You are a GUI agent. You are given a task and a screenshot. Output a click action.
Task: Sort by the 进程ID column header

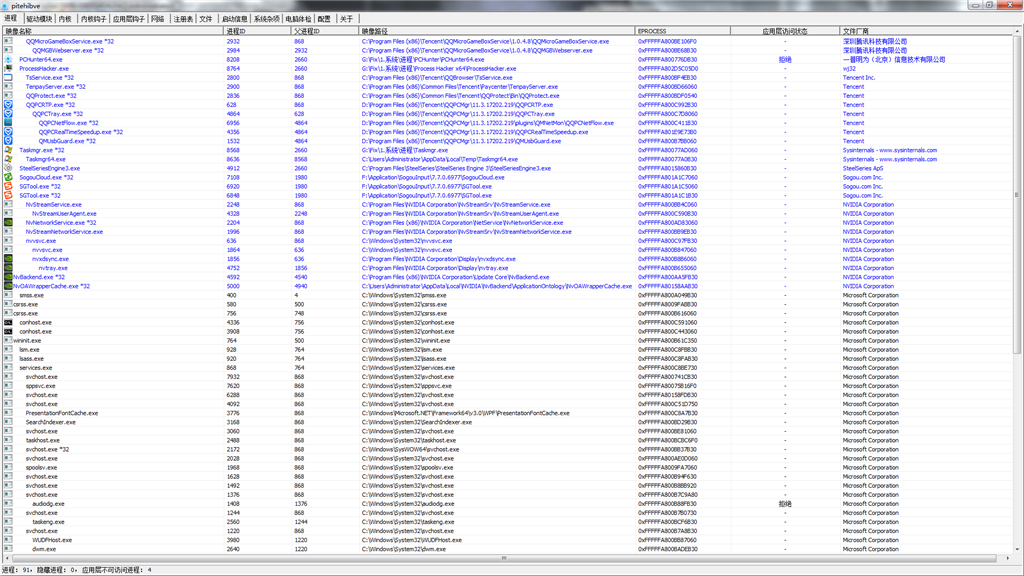click(x=257, y=31)
